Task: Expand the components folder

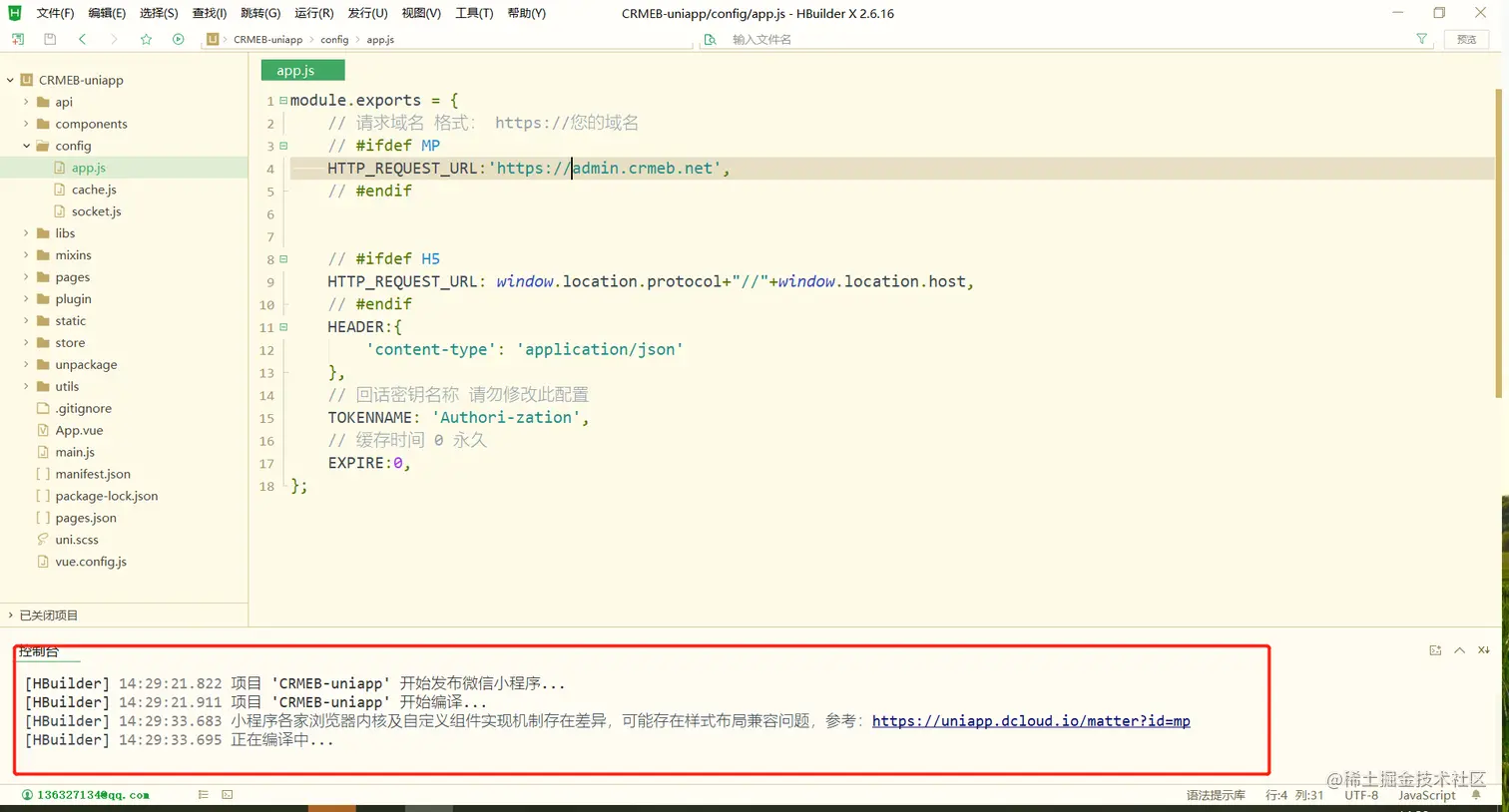Action: pos(26,124)
